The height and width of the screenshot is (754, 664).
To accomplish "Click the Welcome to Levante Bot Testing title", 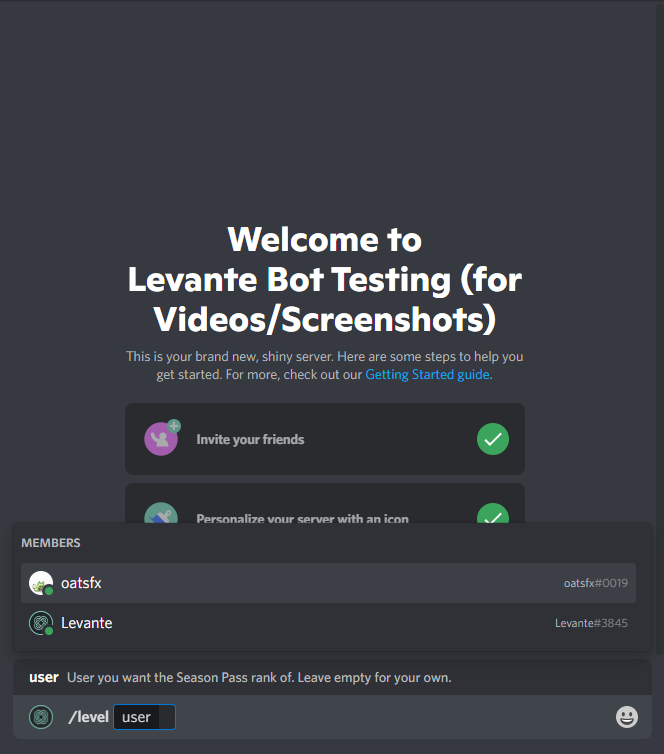I will click(x=325, y=279).
